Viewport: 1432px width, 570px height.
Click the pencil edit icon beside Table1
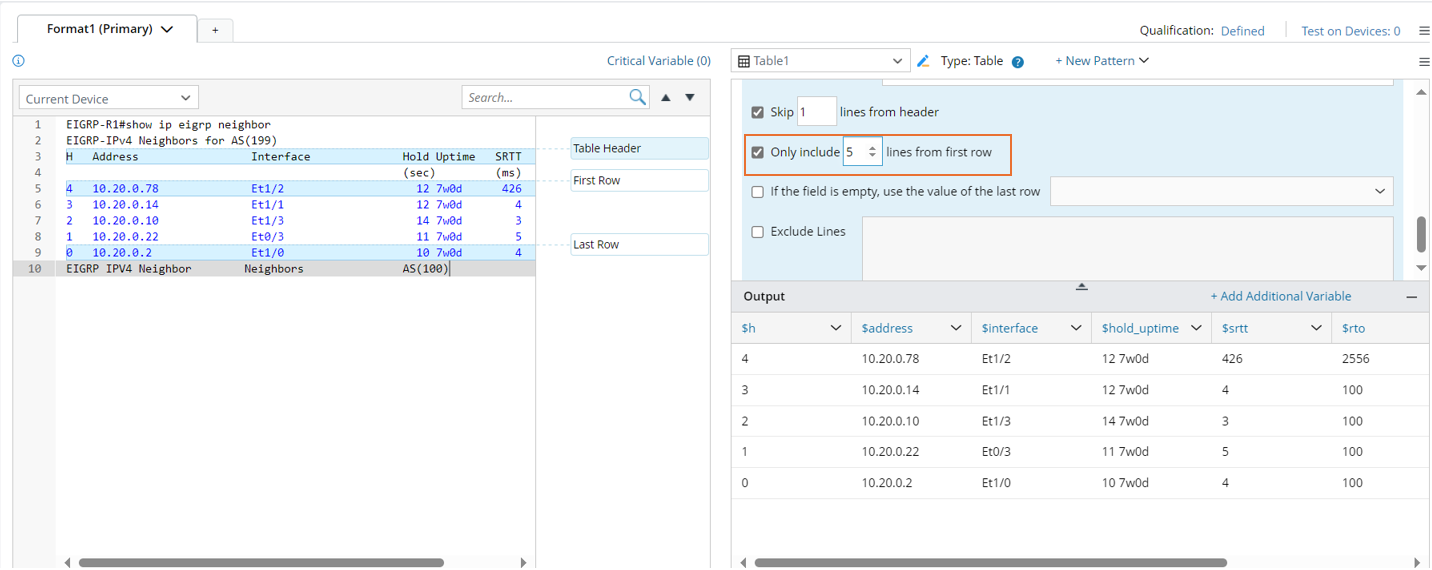[923, 61]
